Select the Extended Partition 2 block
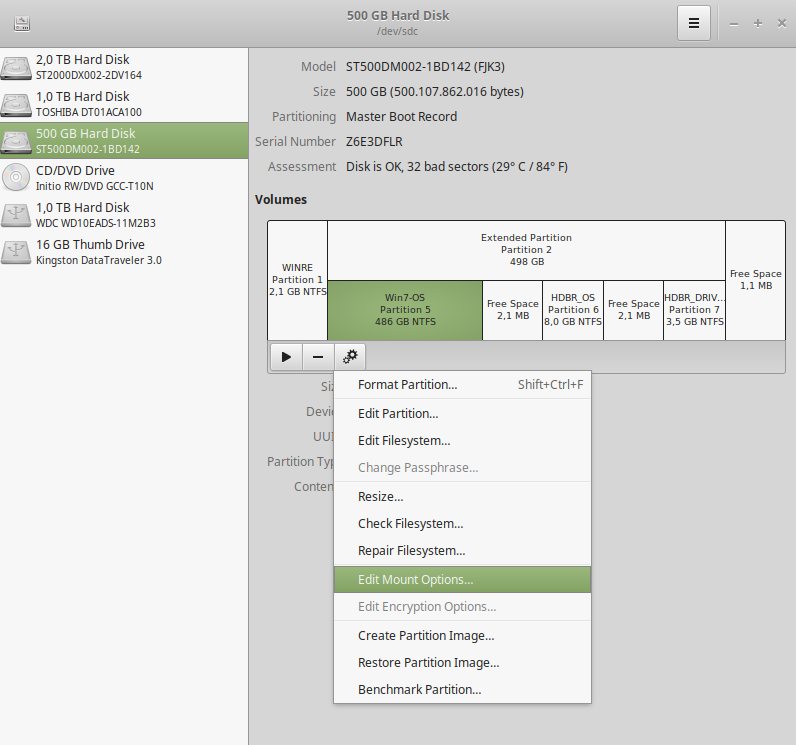Image resolution: width=796 pixels, height=745 pixels. pos(526,249)
